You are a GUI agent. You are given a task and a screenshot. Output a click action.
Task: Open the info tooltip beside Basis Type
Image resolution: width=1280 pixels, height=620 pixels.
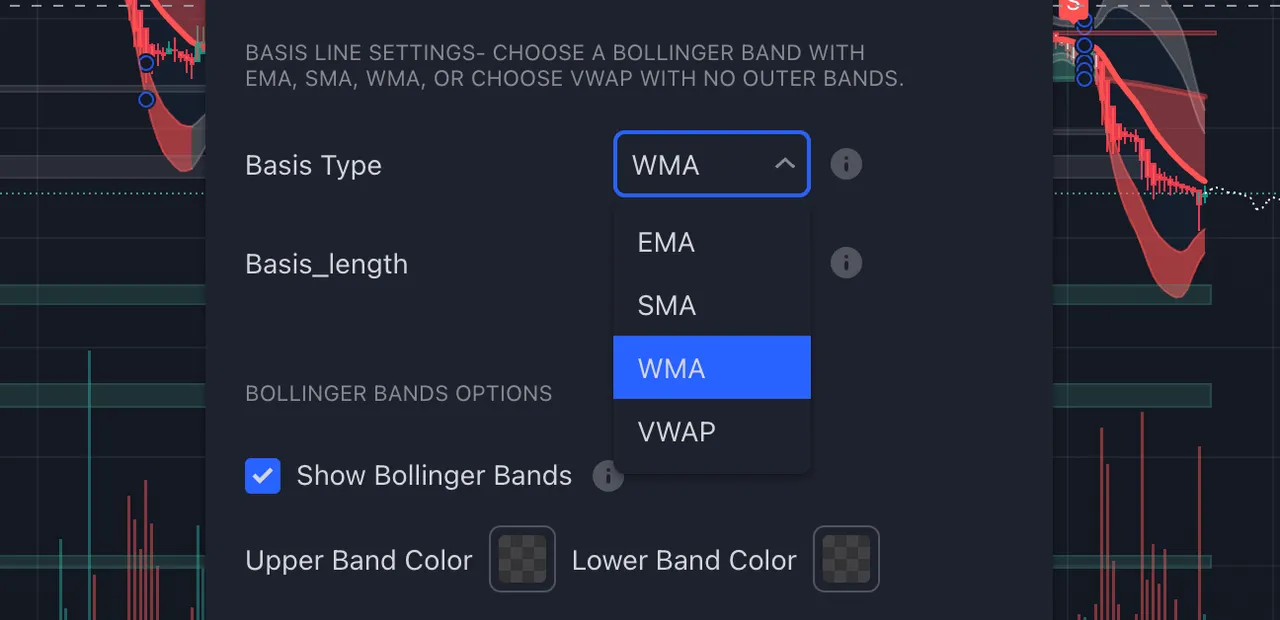(x=846, y=164)
